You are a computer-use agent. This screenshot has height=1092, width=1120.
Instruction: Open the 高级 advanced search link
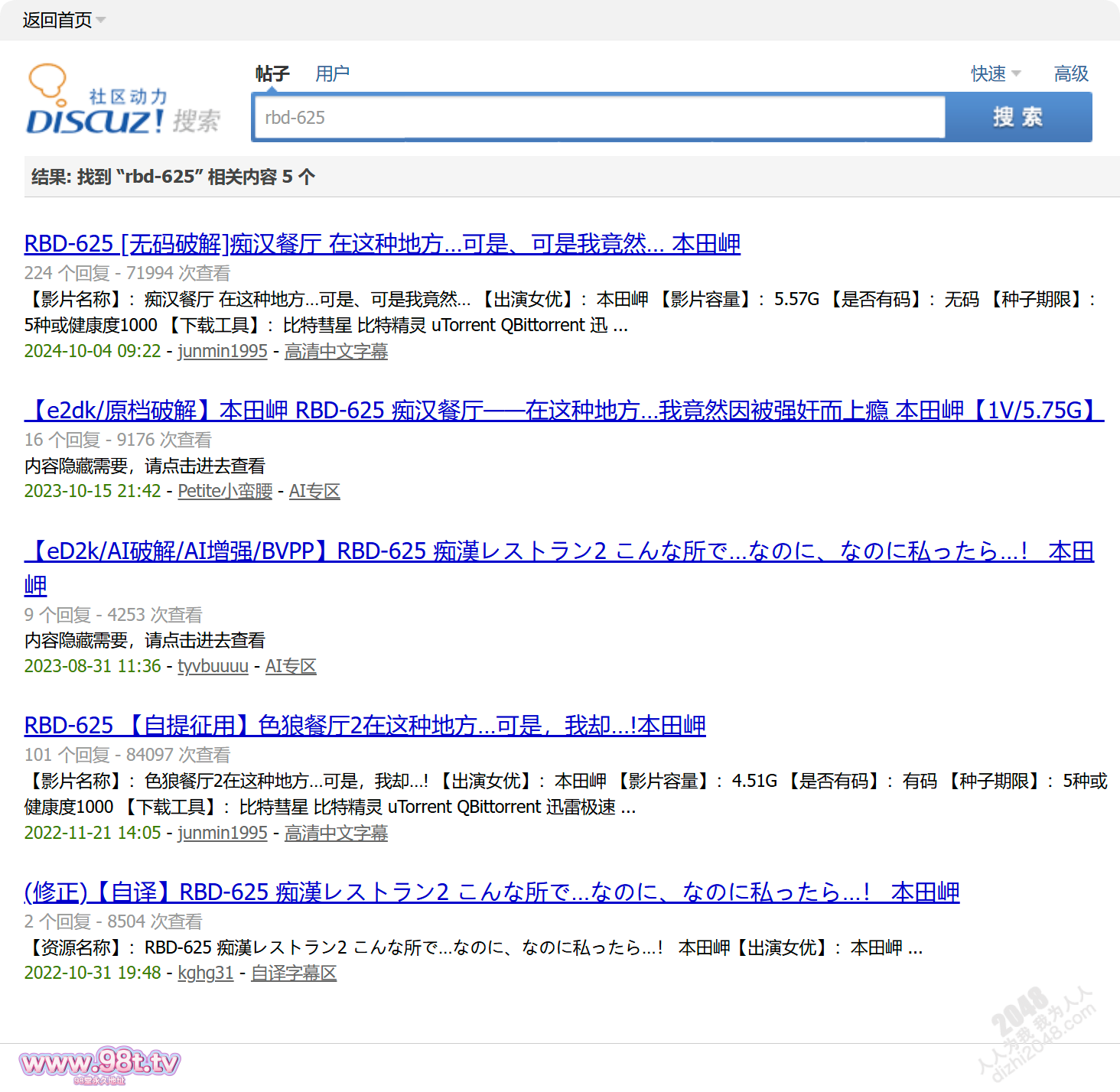[1070, 73]
